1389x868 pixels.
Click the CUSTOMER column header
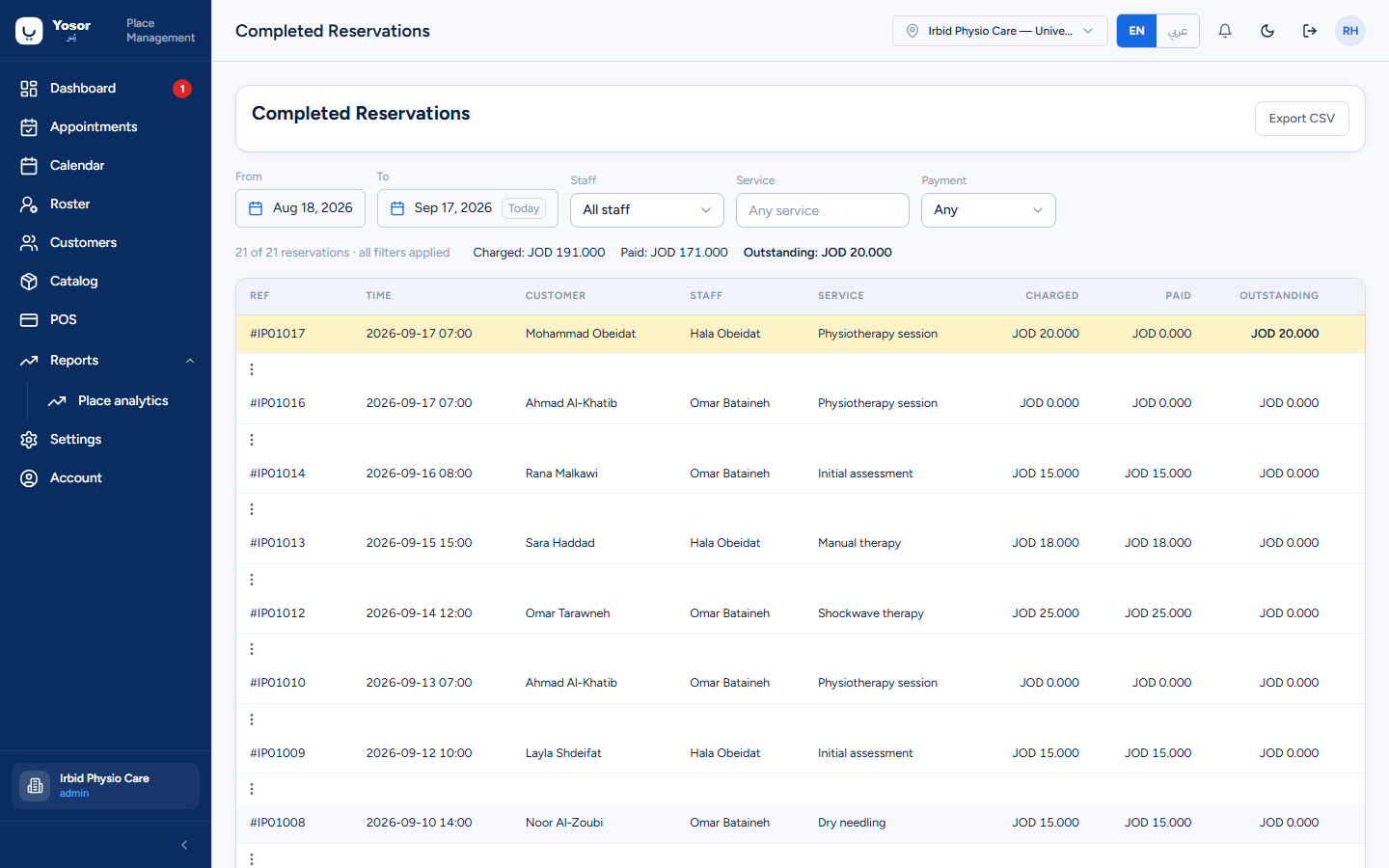(556, 296)
